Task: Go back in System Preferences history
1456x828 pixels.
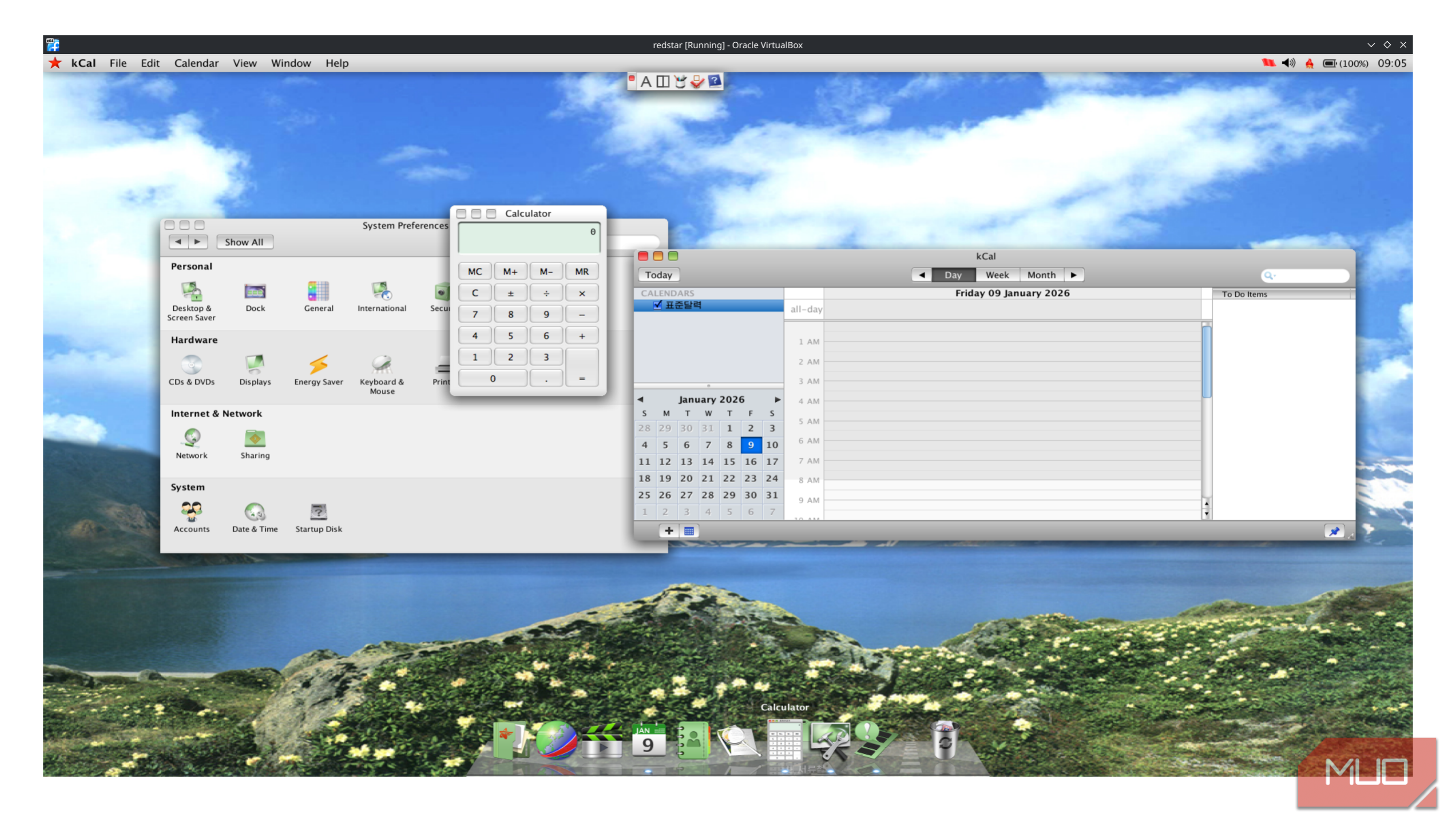Action: 178,242
